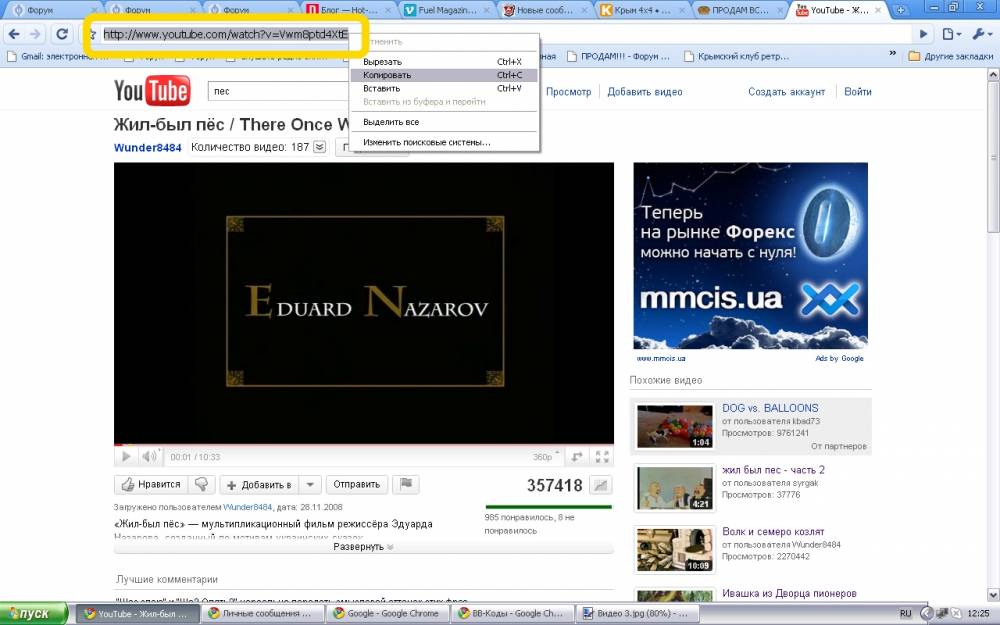Open the www.mmcis.ua ad link
Screen dimensions: 1000x625
pos(661,358)
